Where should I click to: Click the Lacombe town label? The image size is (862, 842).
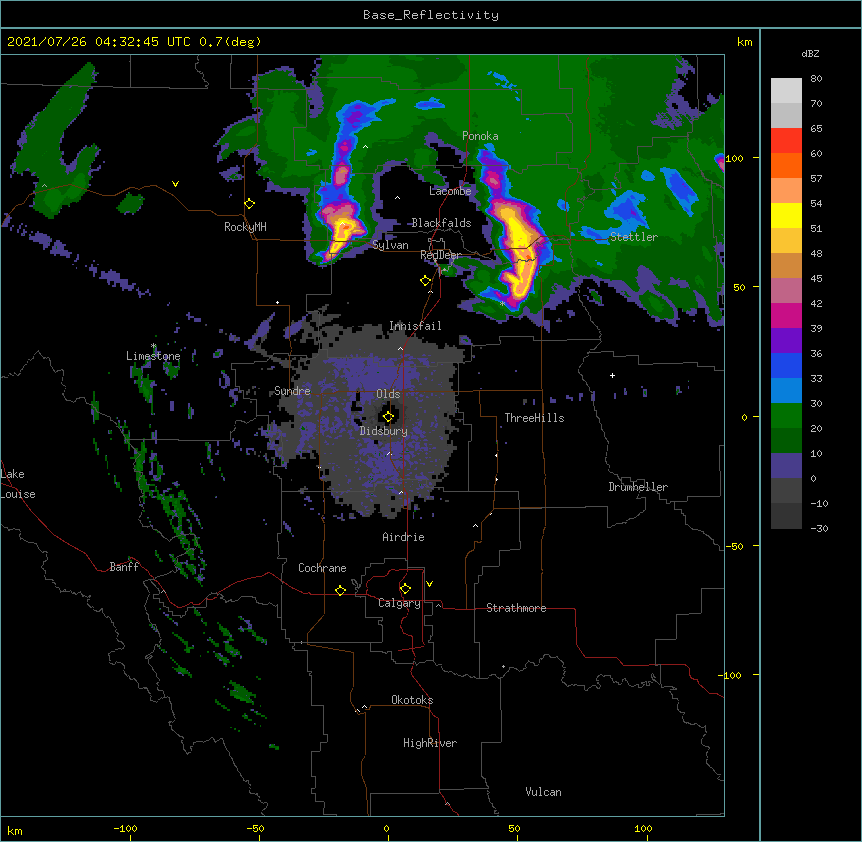450,191
